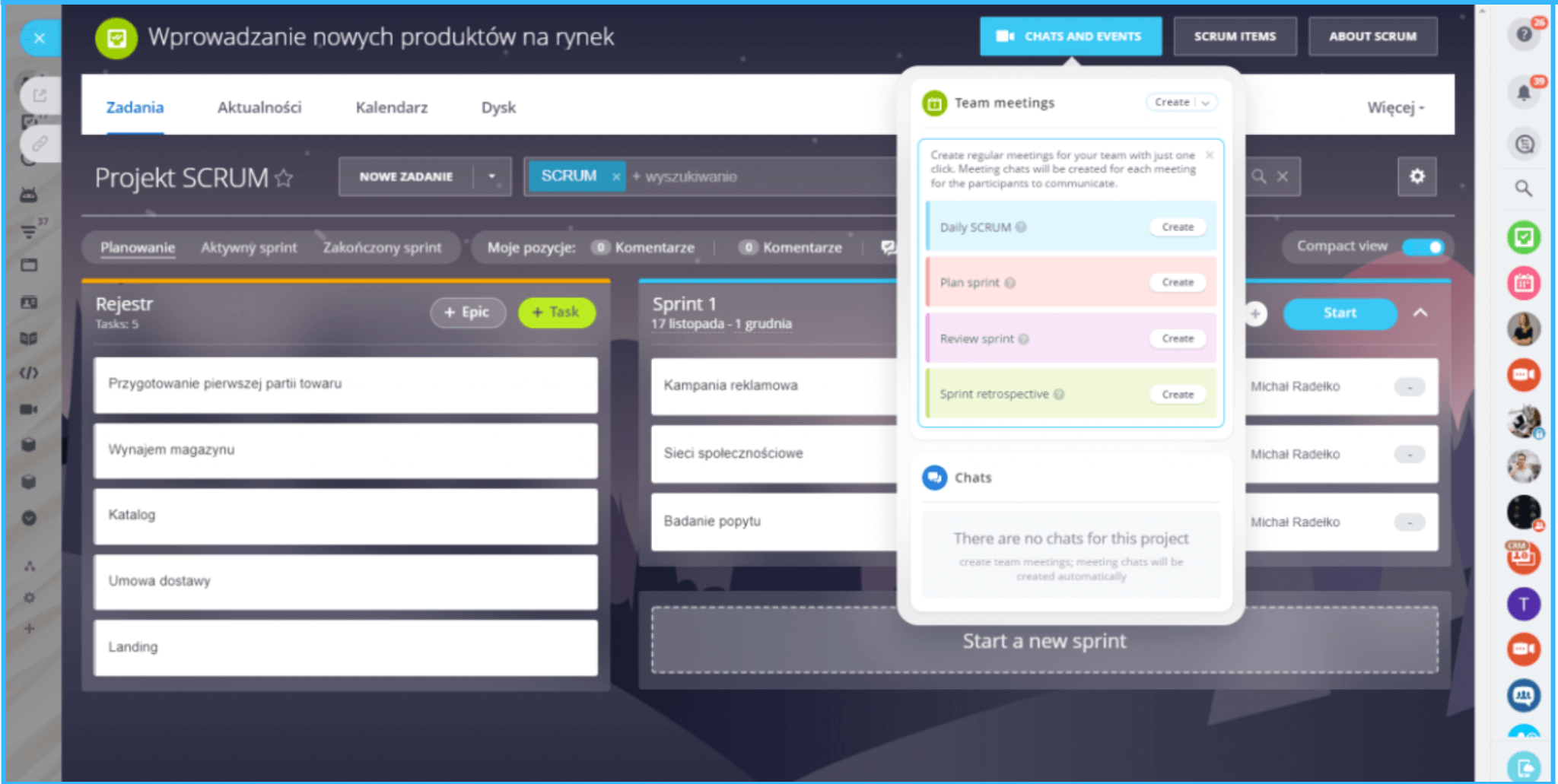1558x784 pixels.
Task: Open the green tasks checkmark icon in sidebar
Action: 1523,237
